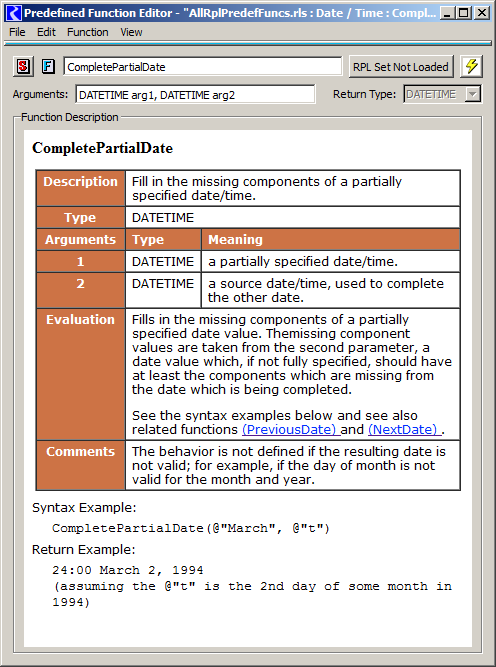This screenshot has width=496, height=667.
Task: Follow the PreviousDate link
Action: click(x=291, y=430)
